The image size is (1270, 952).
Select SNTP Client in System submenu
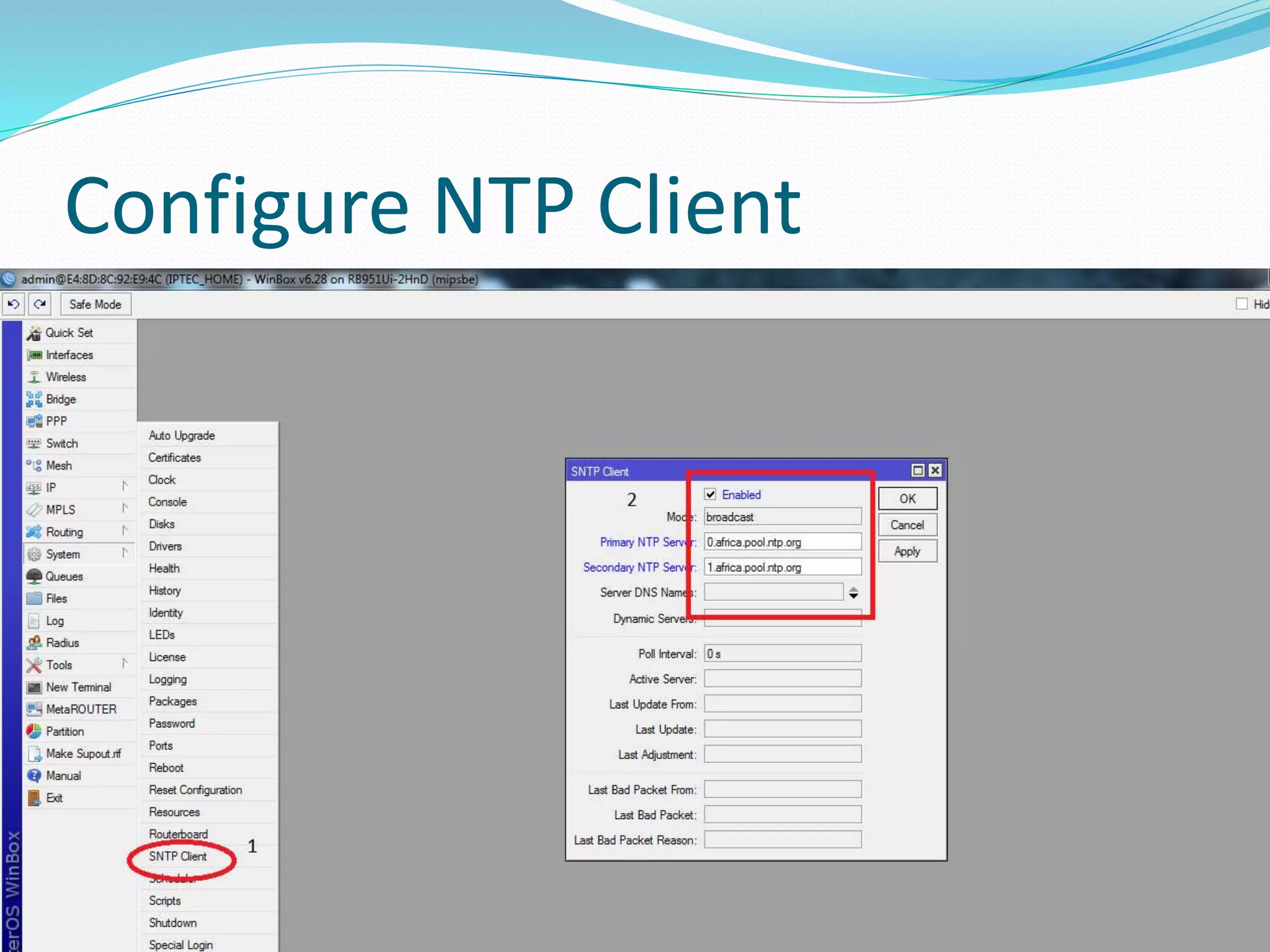pos(177,857)
